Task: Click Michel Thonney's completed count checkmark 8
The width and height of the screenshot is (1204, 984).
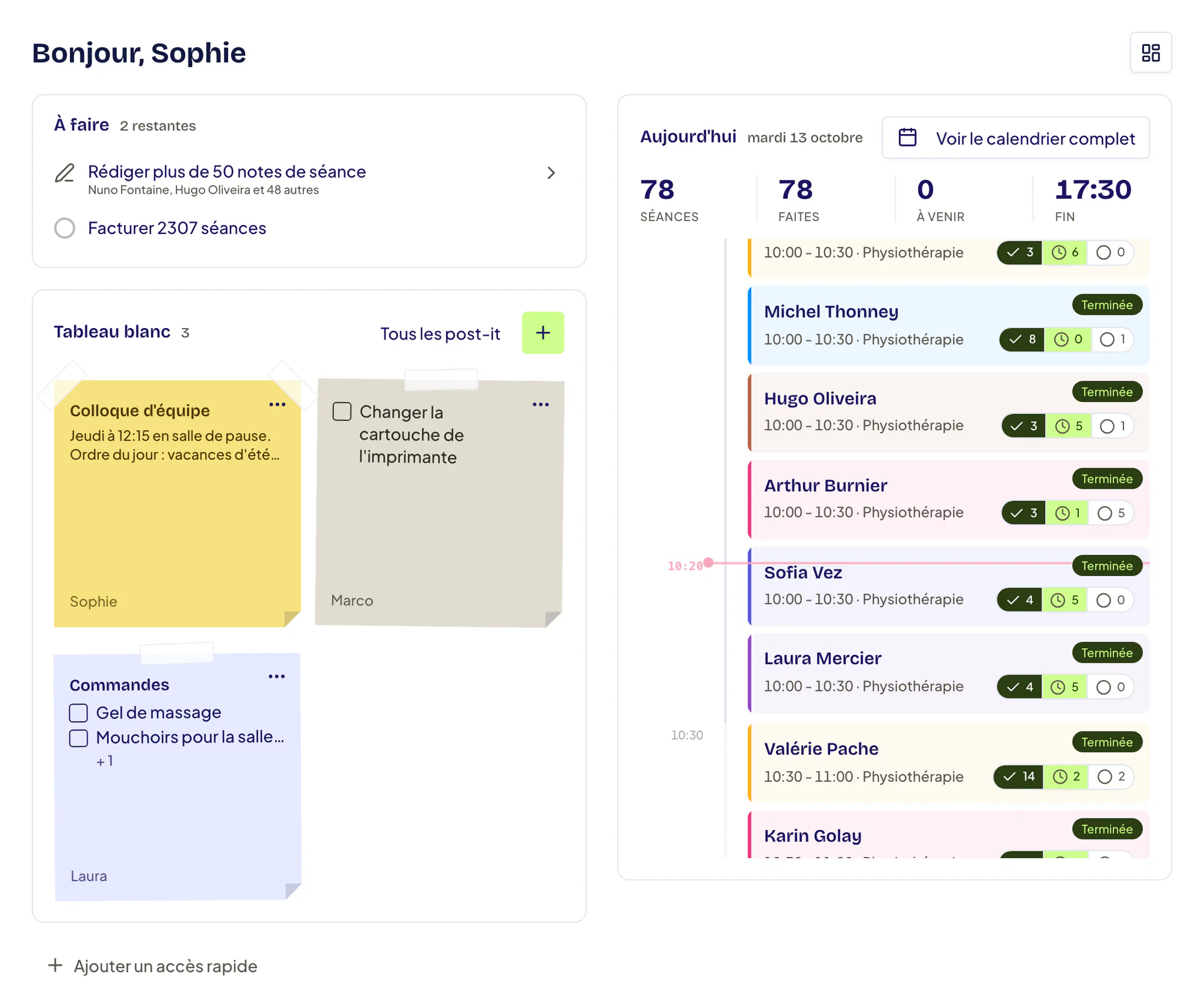Action: (x=1022, y=339)
